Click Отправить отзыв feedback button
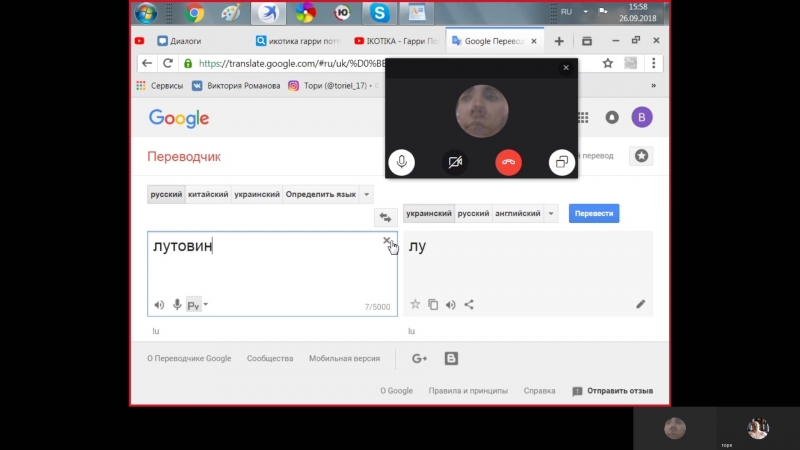Viewport: 800px width, 450px height. (x=613, y=391)
